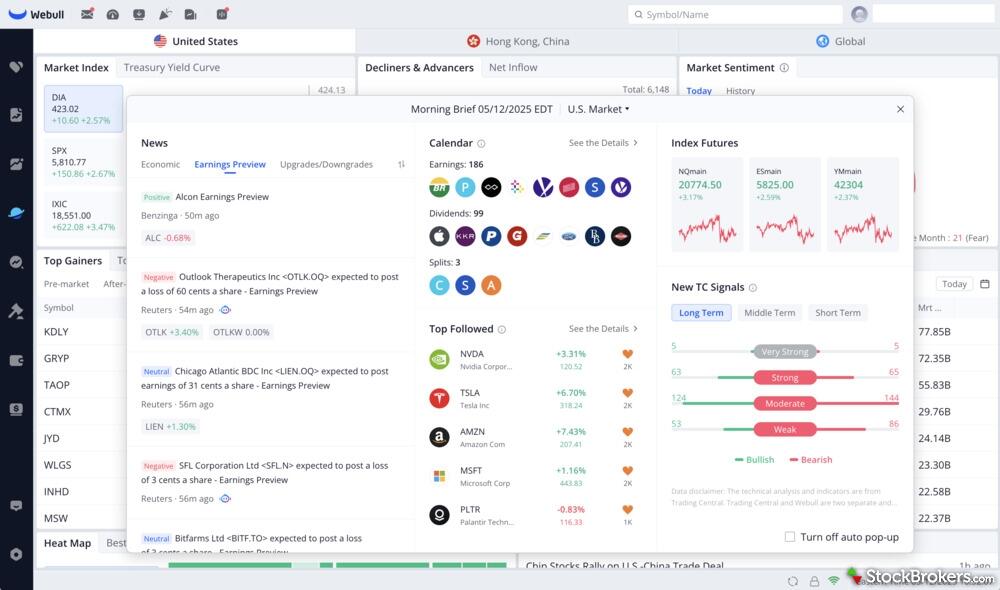1000x590 pixels.
Task: Click the Apple dividend logo icon
Action: 439,236
